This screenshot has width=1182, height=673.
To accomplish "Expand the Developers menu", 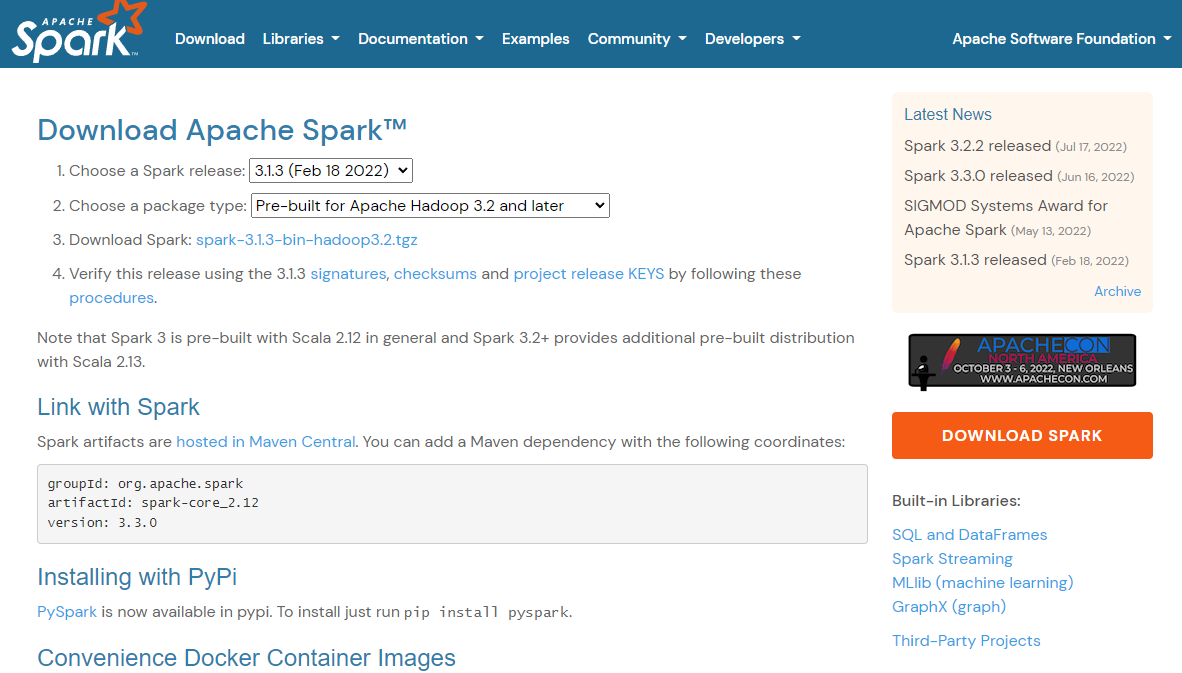I will click(x=752, y=38).
